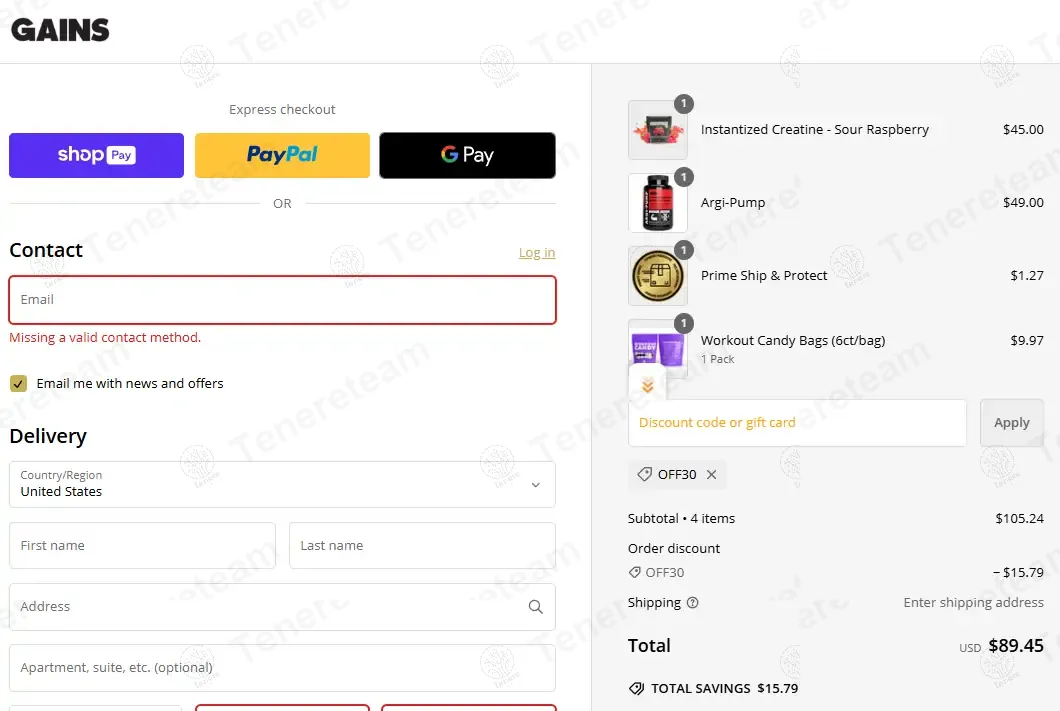The image size is (1060, 711).
Task: Remove the OFF30 discount code tag
Action: 711,474
